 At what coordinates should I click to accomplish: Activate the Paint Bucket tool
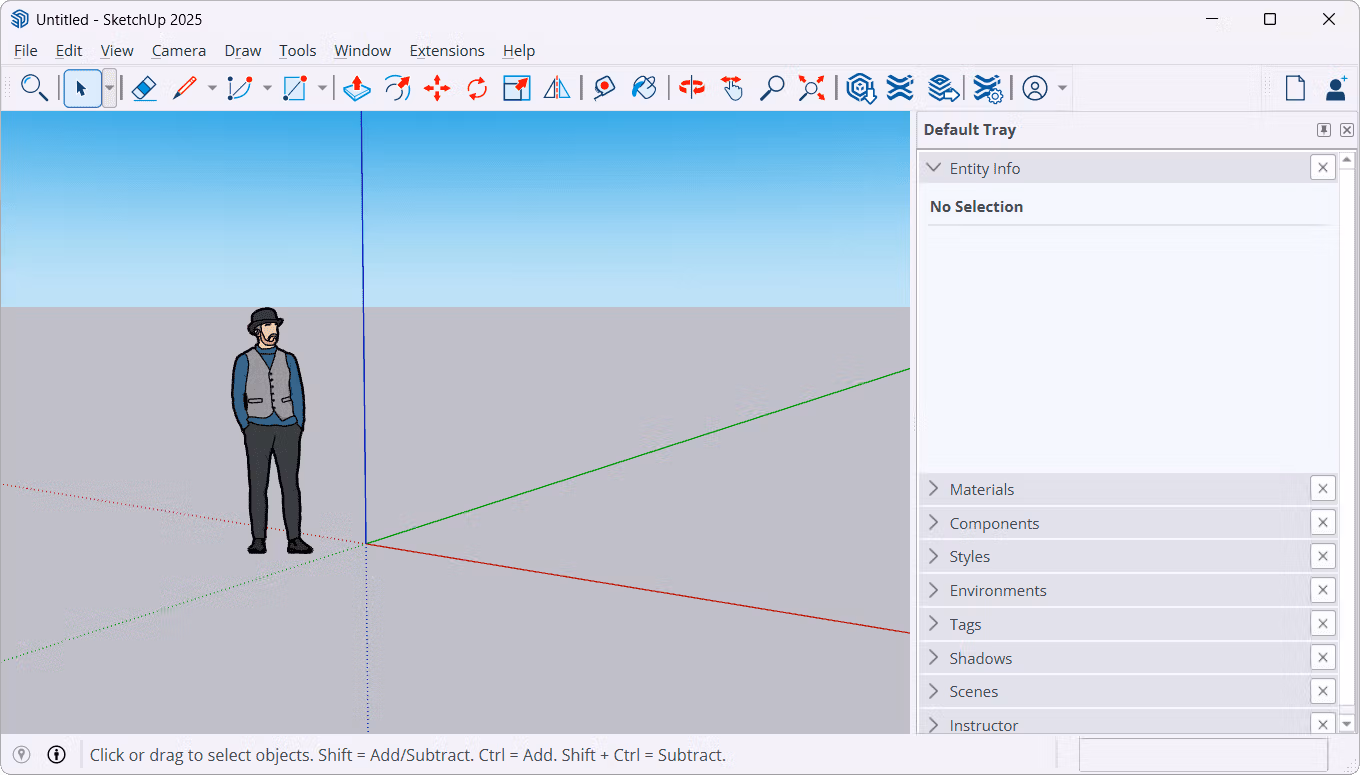click(645, 88)
